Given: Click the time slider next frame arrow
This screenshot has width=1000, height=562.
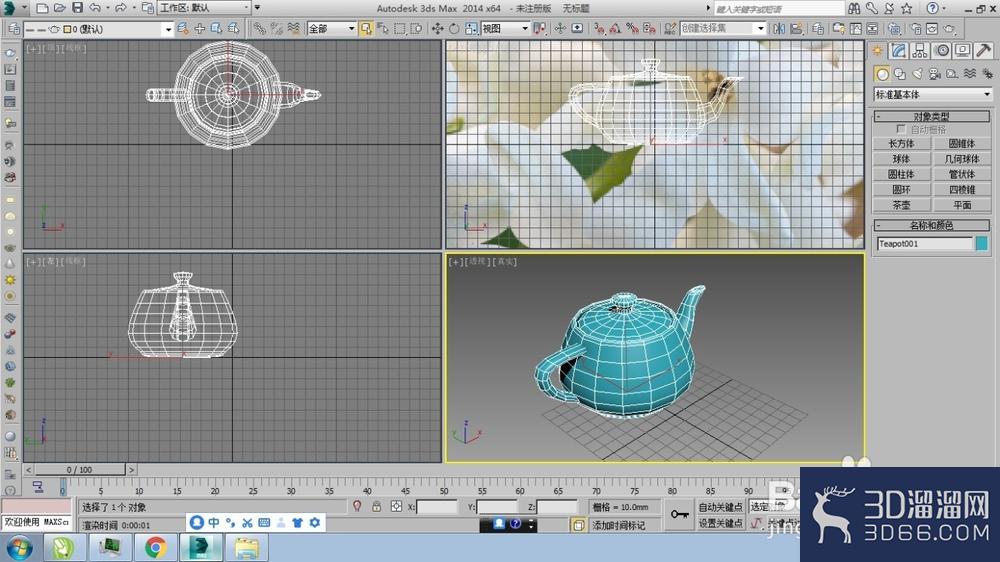Looking at the screenshot, I should point(131,470).
